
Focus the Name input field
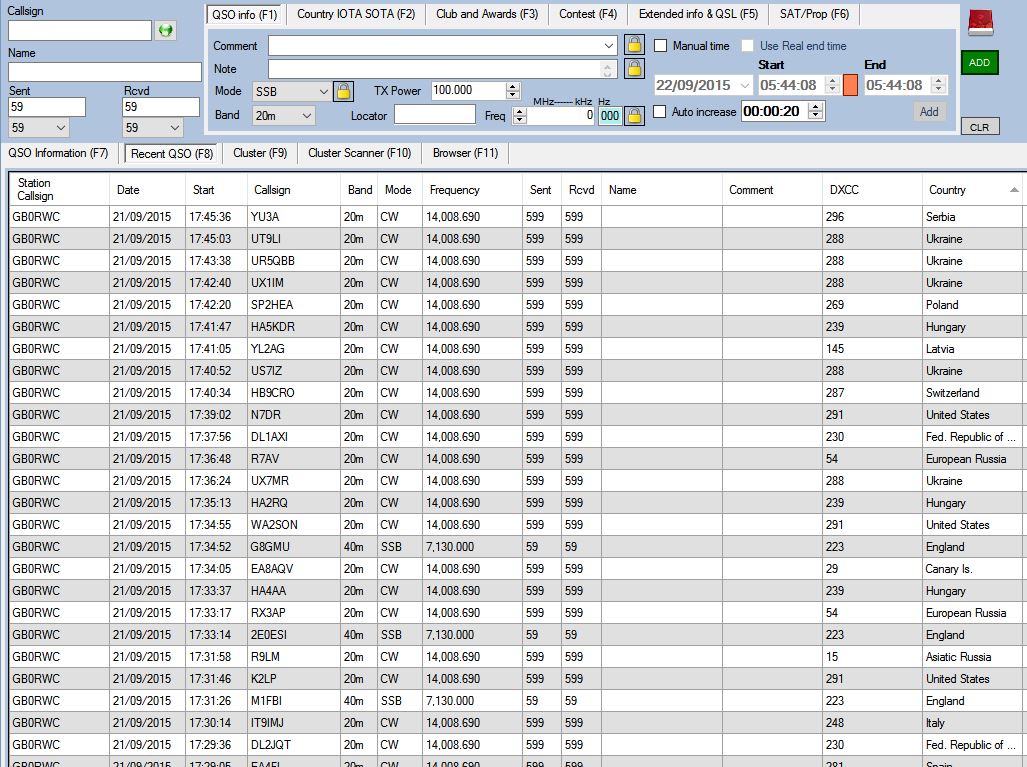click(105, 71)
